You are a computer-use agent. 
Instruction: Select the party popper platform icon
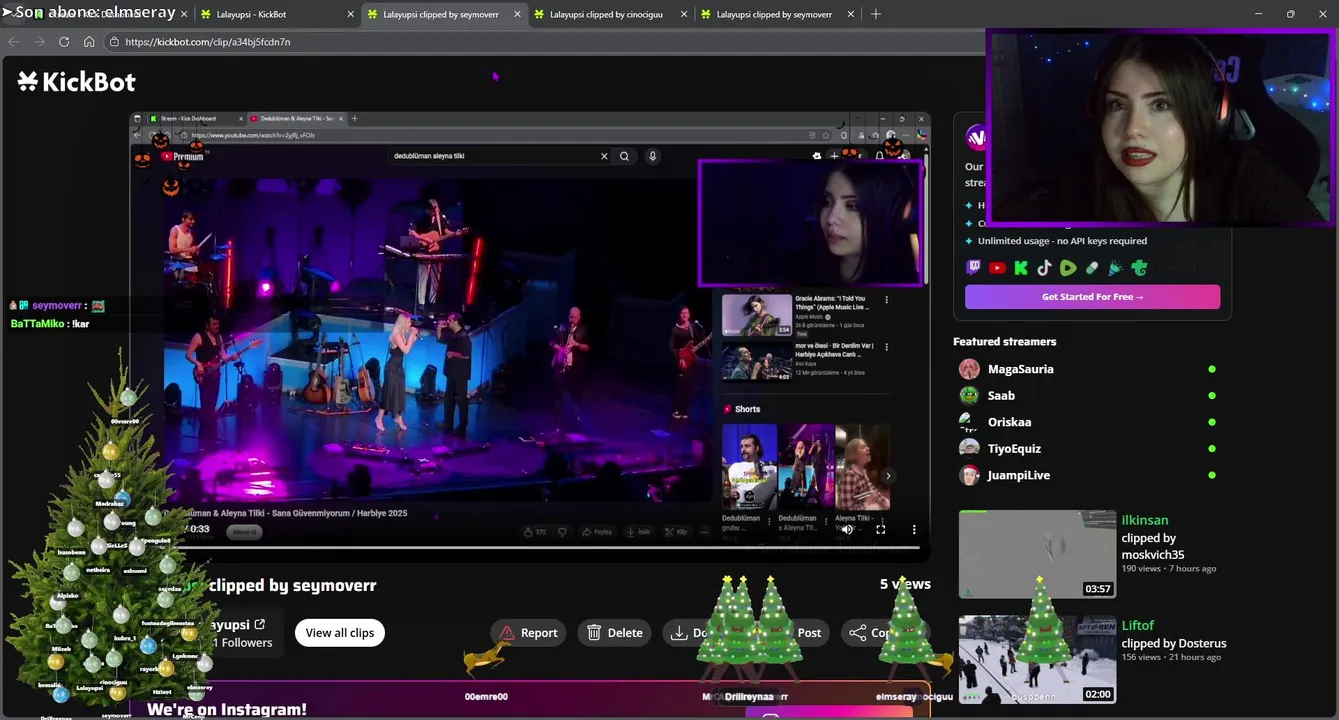click(x=1115, y=268)
